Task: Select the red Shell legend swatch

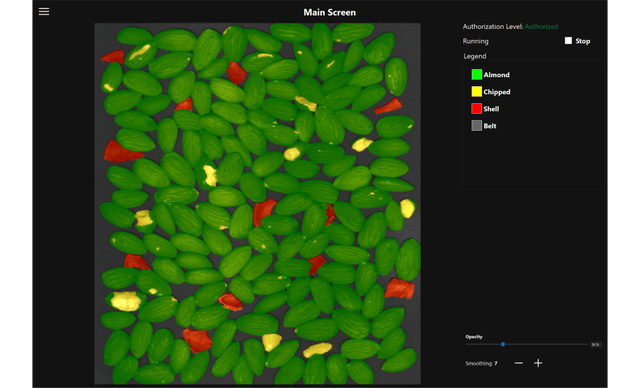Action: point(476,109)
